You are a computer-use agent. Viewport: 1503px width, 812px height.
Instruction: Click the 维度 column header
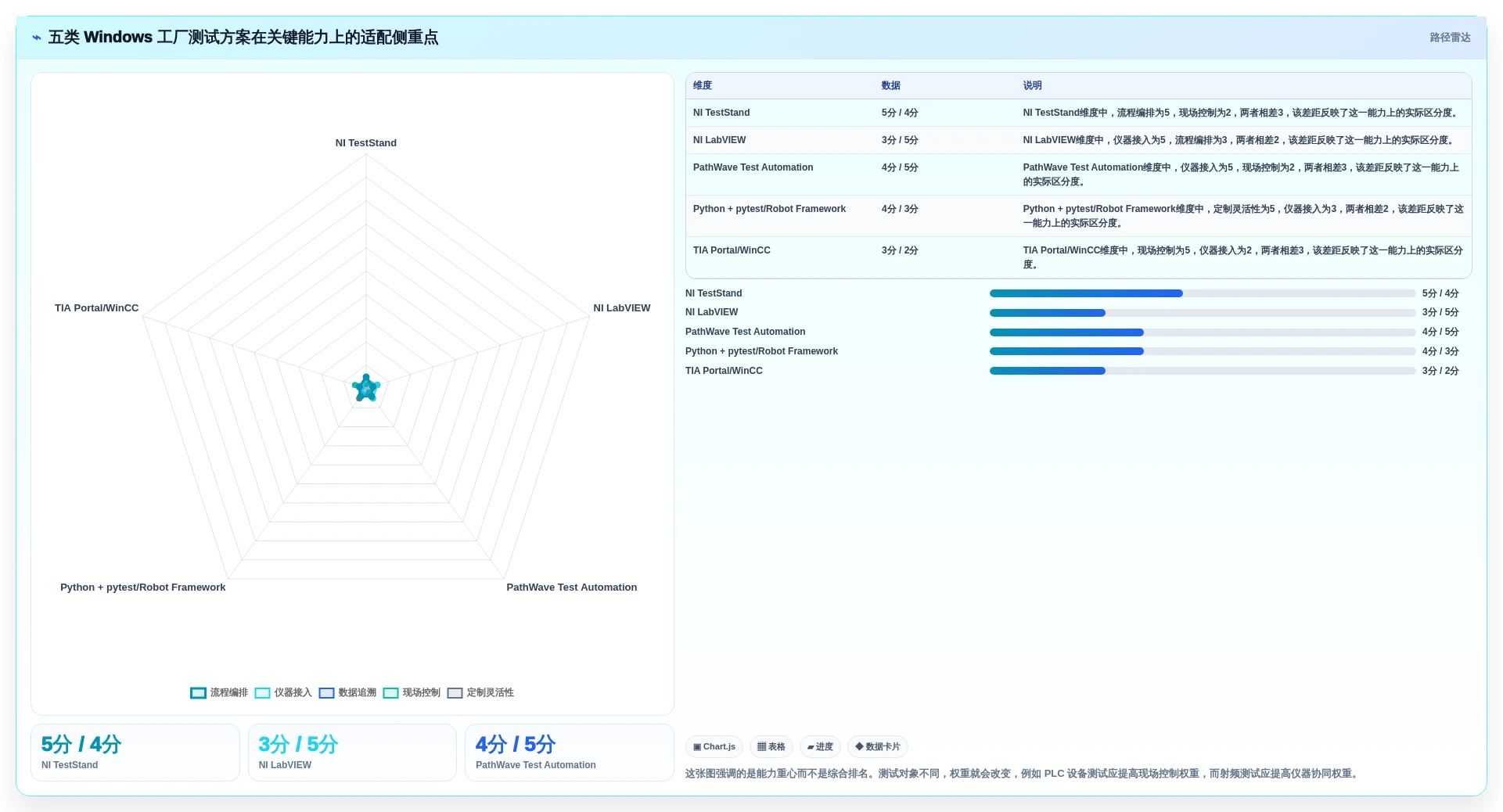point(703,85)
